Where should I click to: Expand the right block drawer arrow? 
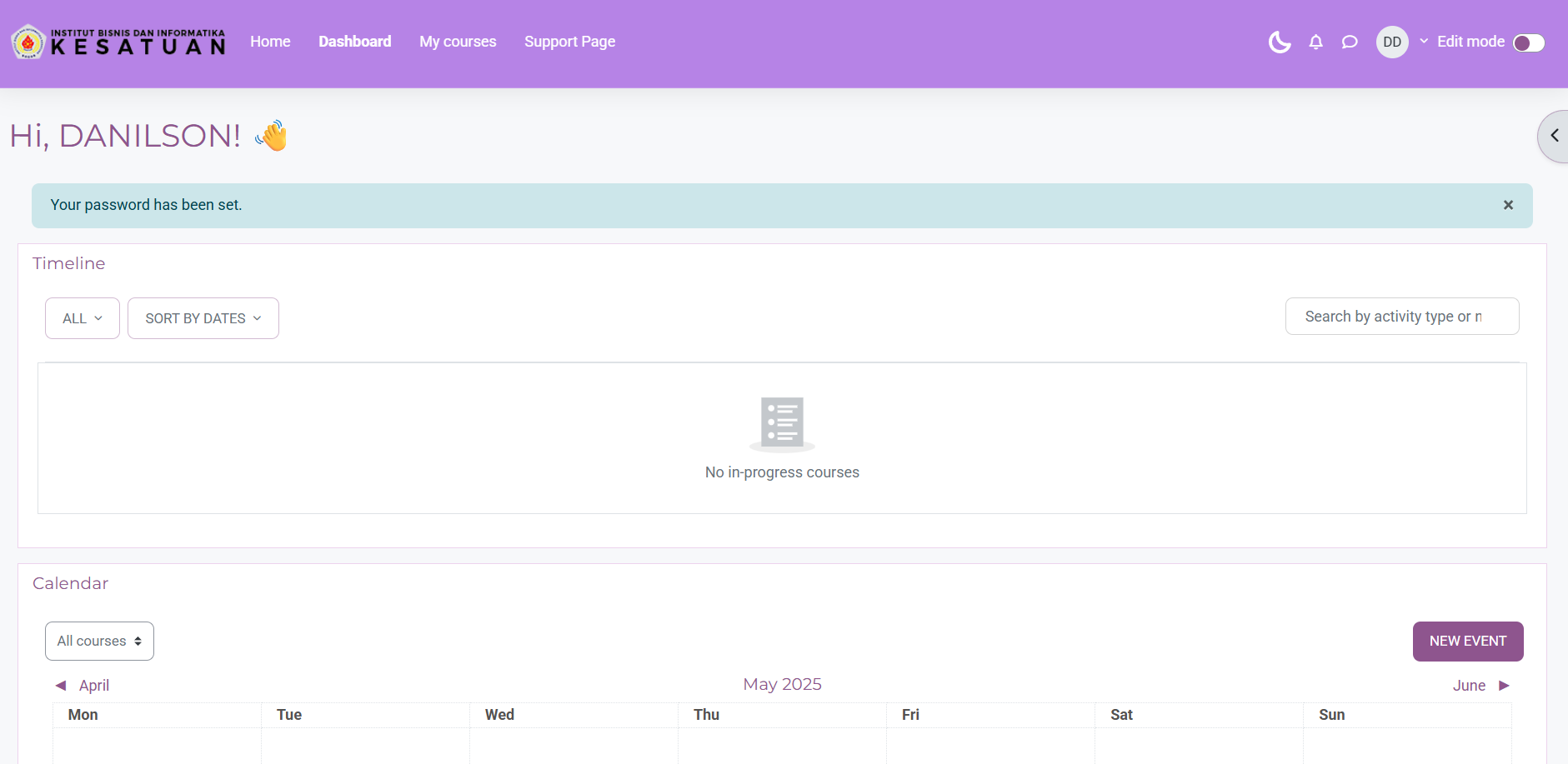[1554, 136]
